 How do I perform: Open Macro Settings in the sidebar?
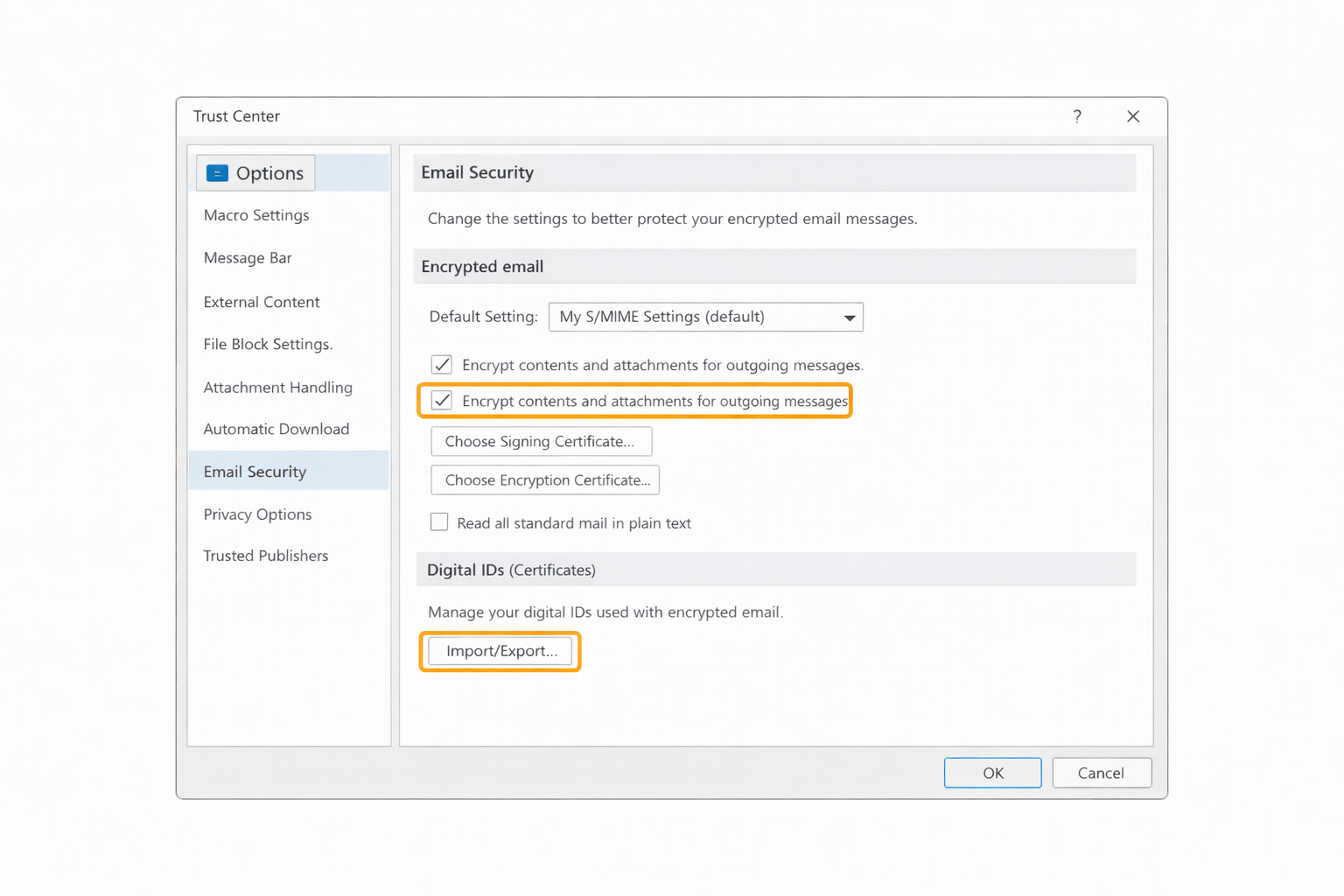point(256,215)
